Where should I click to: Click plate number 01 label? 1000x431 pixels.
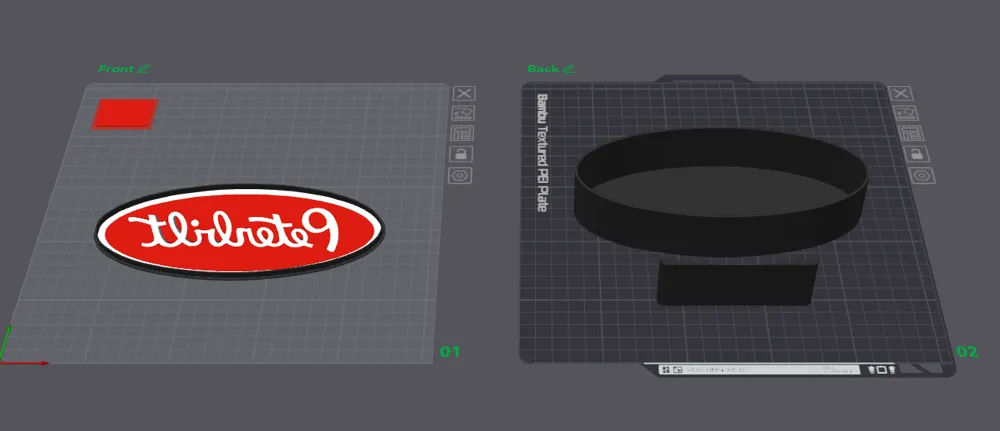pyautogui.click(x=450, y=351)
